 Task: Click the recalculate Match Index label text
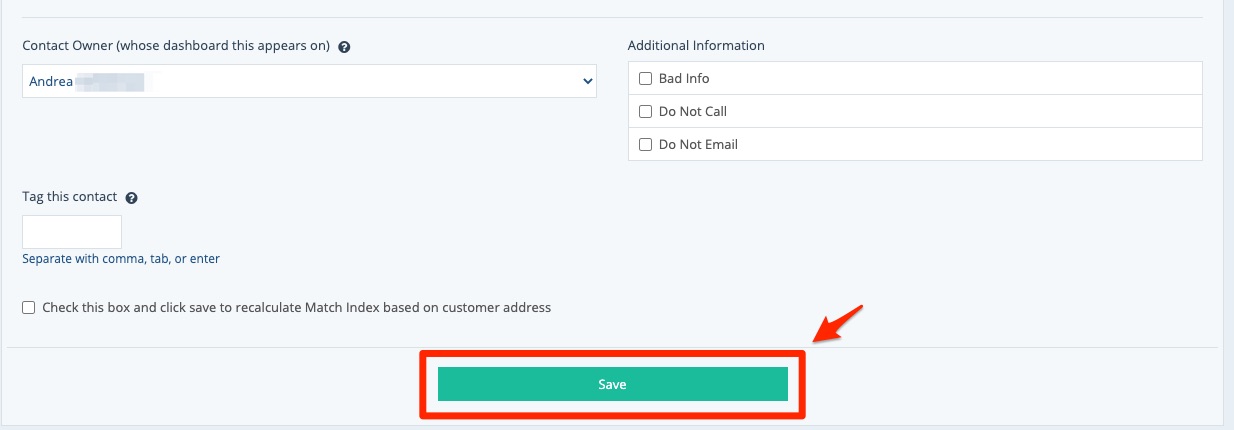coord(296,308)
